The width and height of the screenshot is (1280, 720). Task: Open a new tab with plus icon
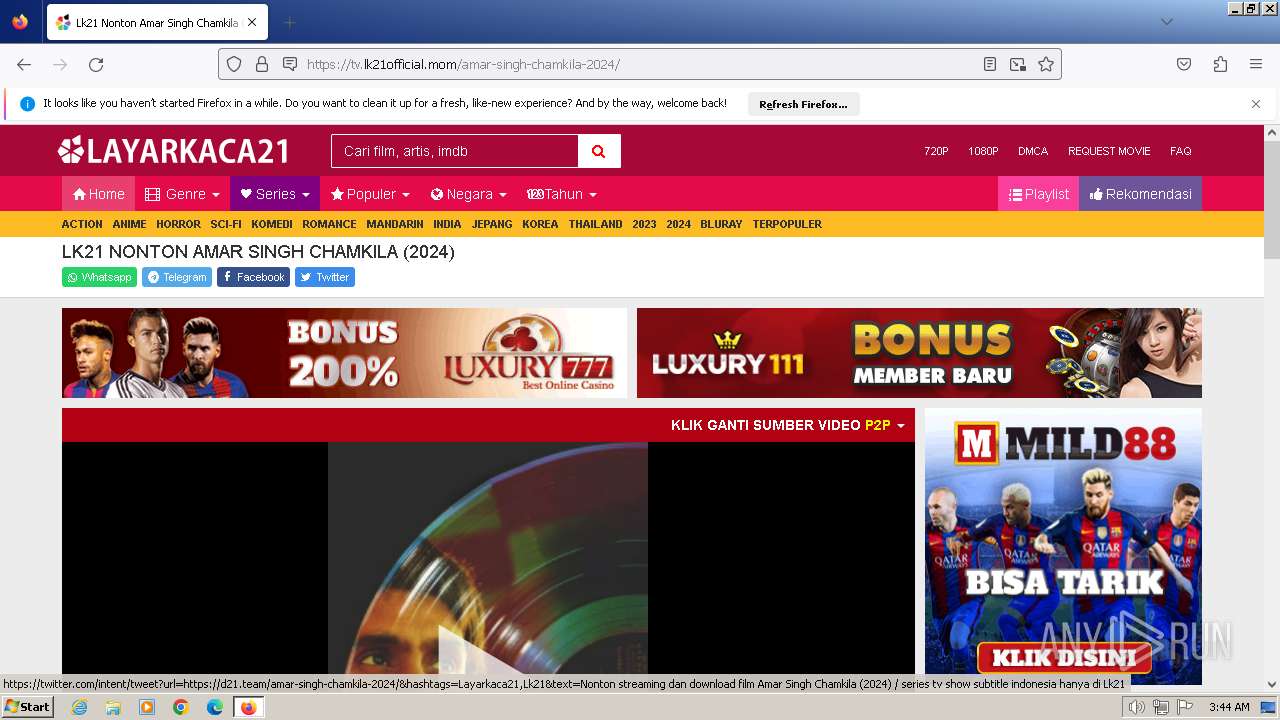pyautogui.click(x=290, y=22)
